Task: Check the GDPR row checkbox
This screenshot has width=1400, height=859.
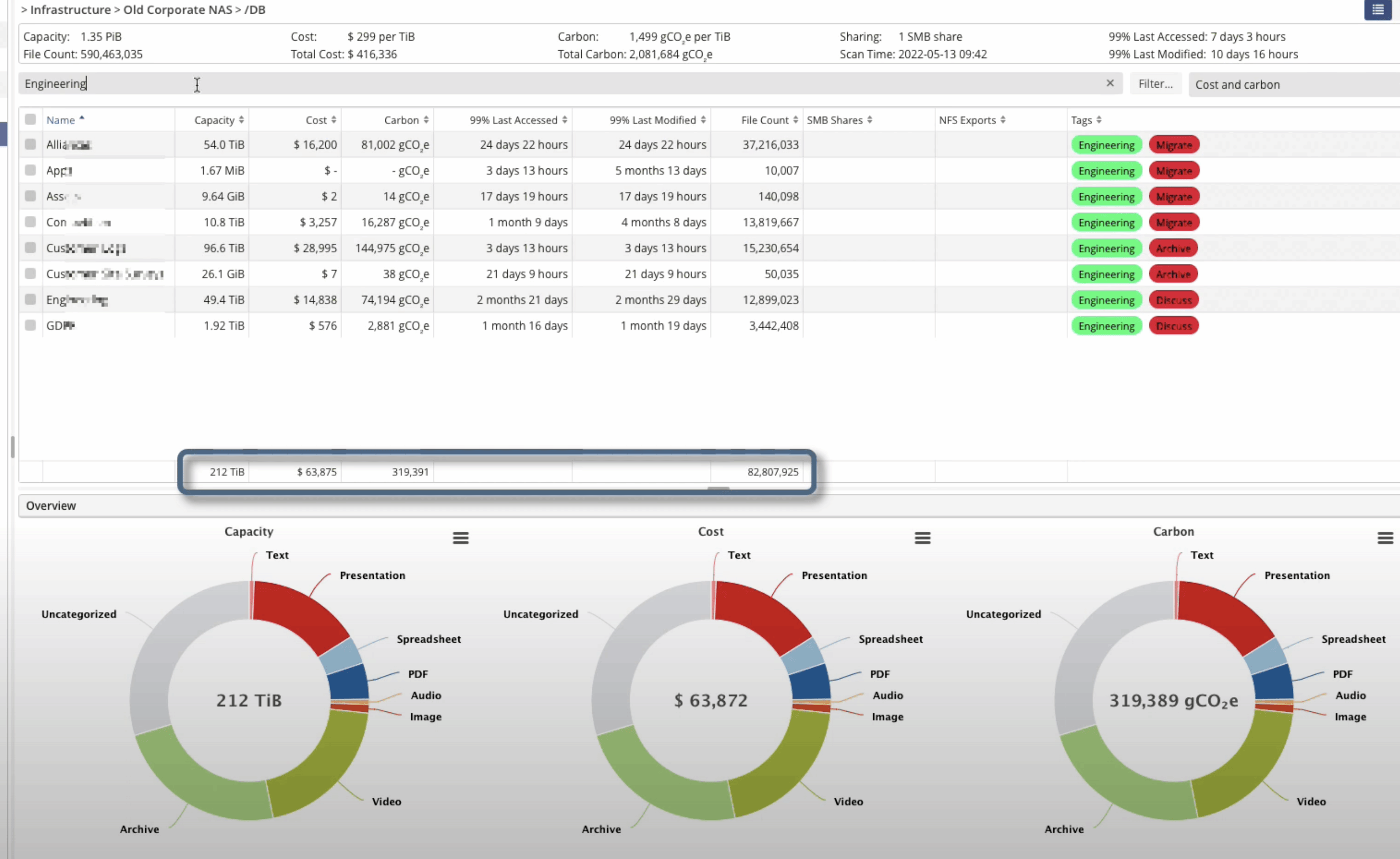Action: (31, 325)
